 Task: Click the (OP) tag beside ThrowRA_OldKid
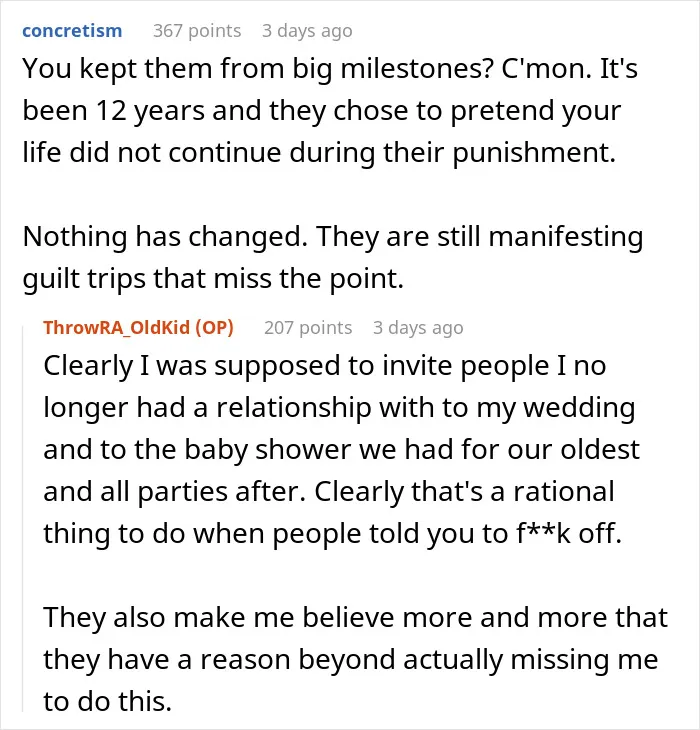[215, 327]
